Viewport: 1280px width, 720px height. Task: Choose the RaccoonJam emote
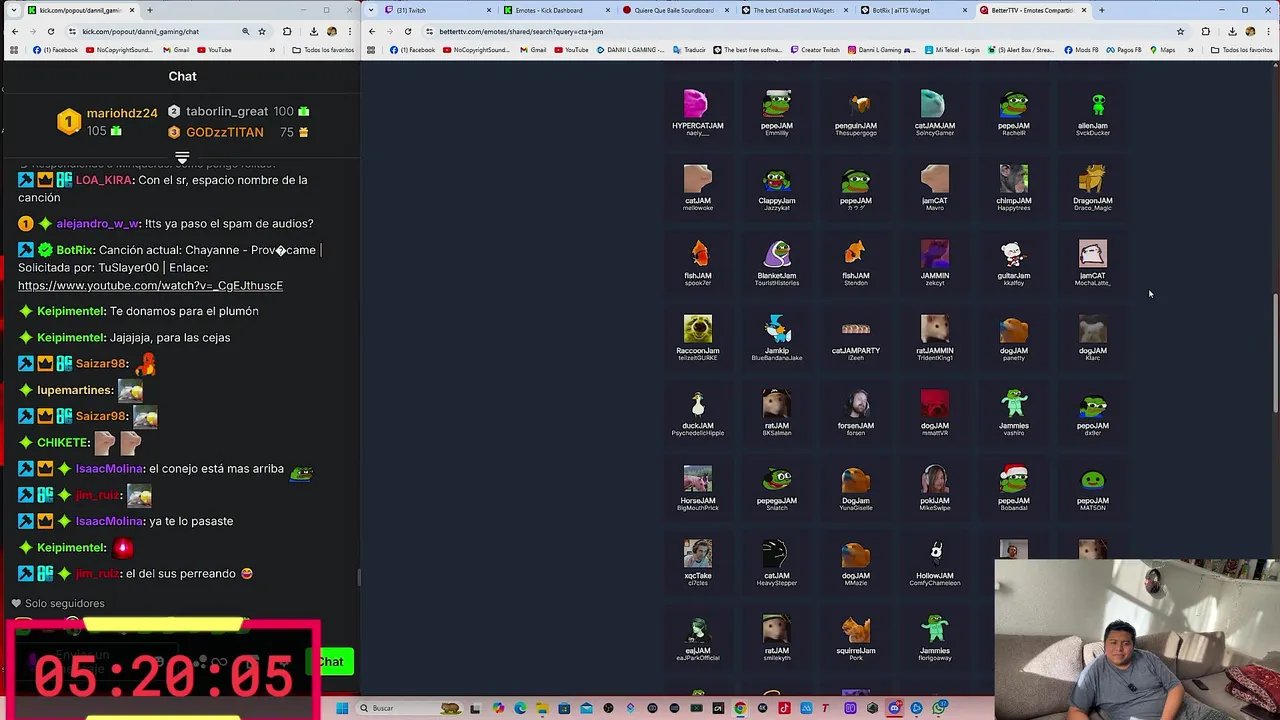click(698, 337)
